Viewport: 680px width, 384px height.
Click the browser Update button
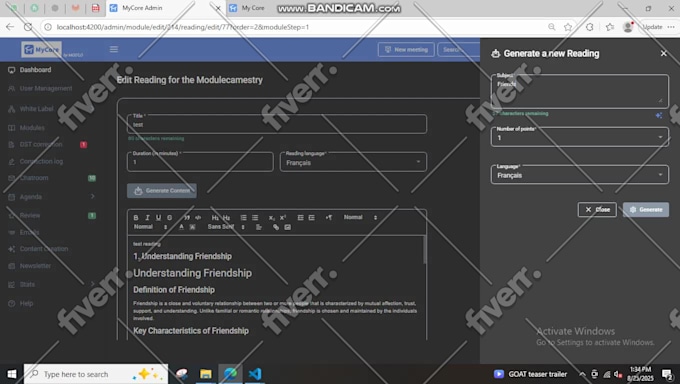click(652, 27)
